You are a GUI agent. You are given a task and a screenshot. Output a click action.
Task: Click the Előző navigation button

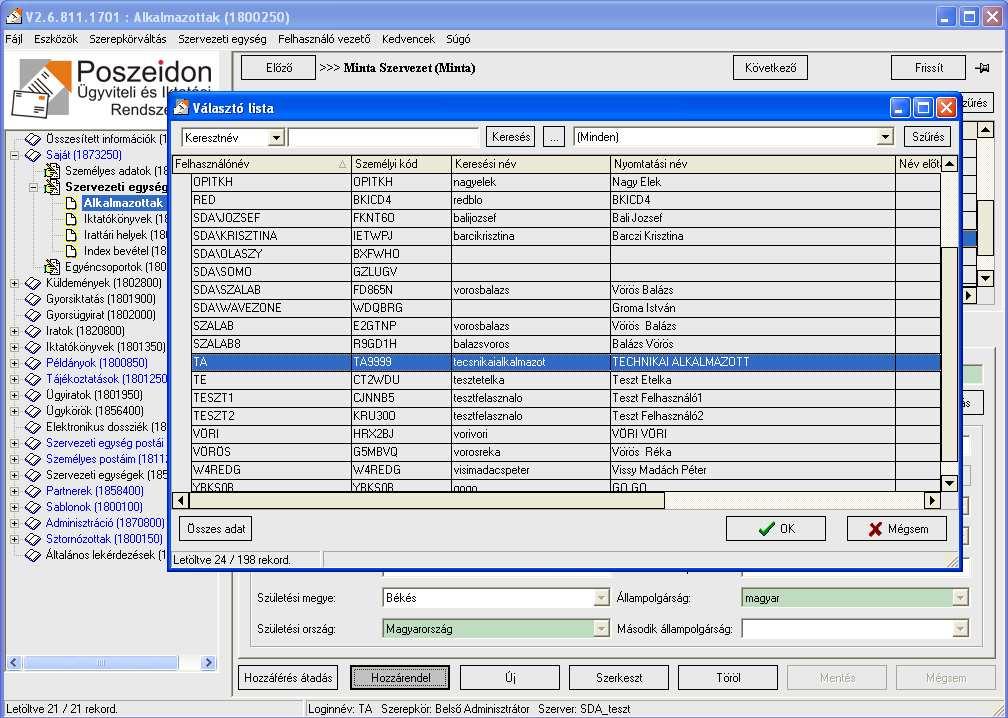tap(278, 67)
